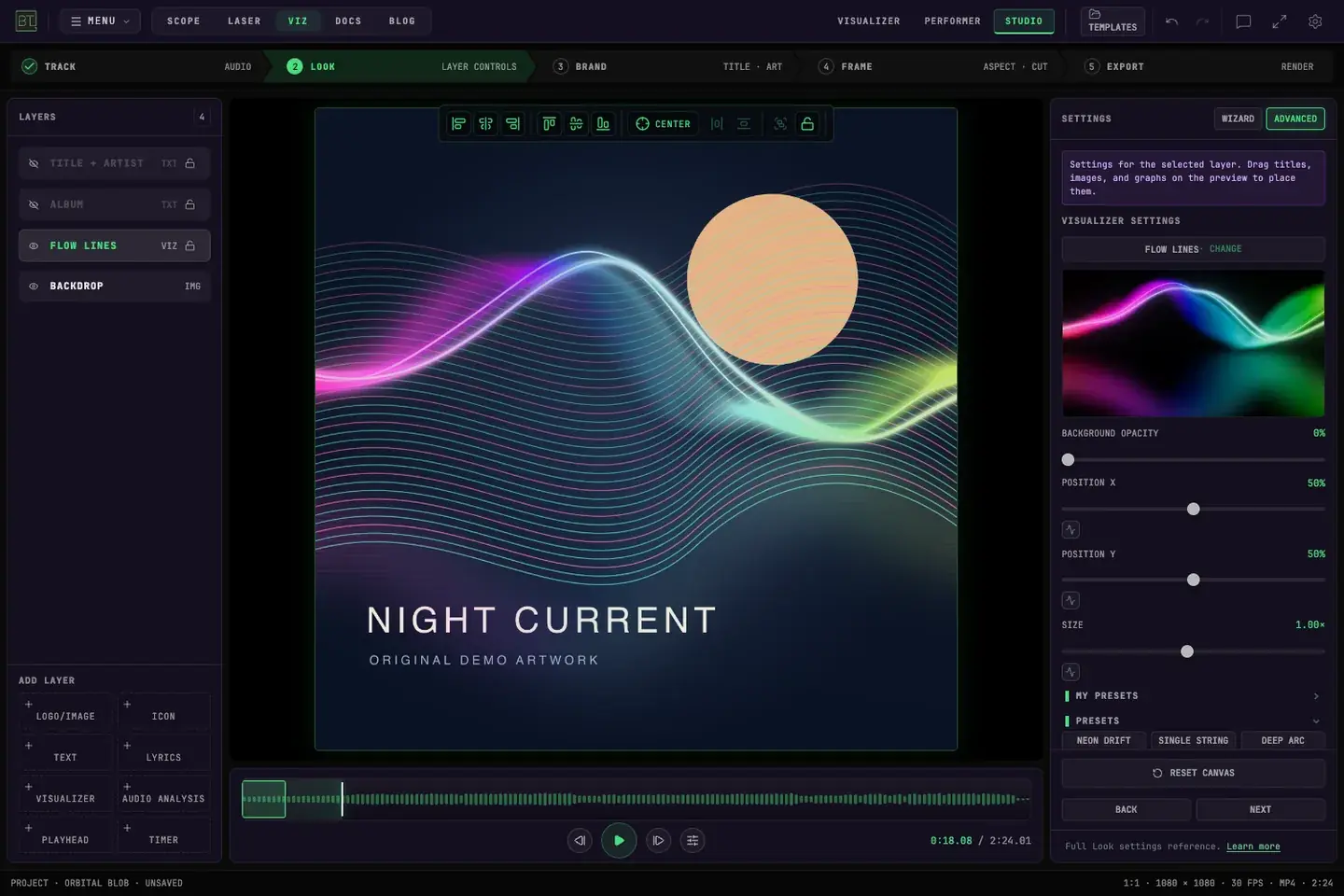This screenshot has height=896, width=1344.
Task: Open the comments panel icon
Action: point(1243,21)
